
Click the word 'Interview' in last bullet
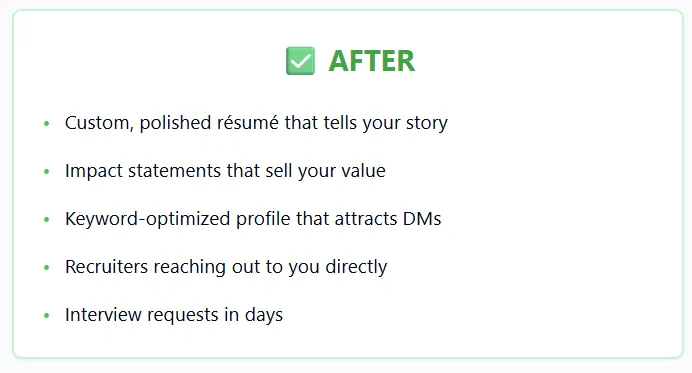(x=103, y=315)
